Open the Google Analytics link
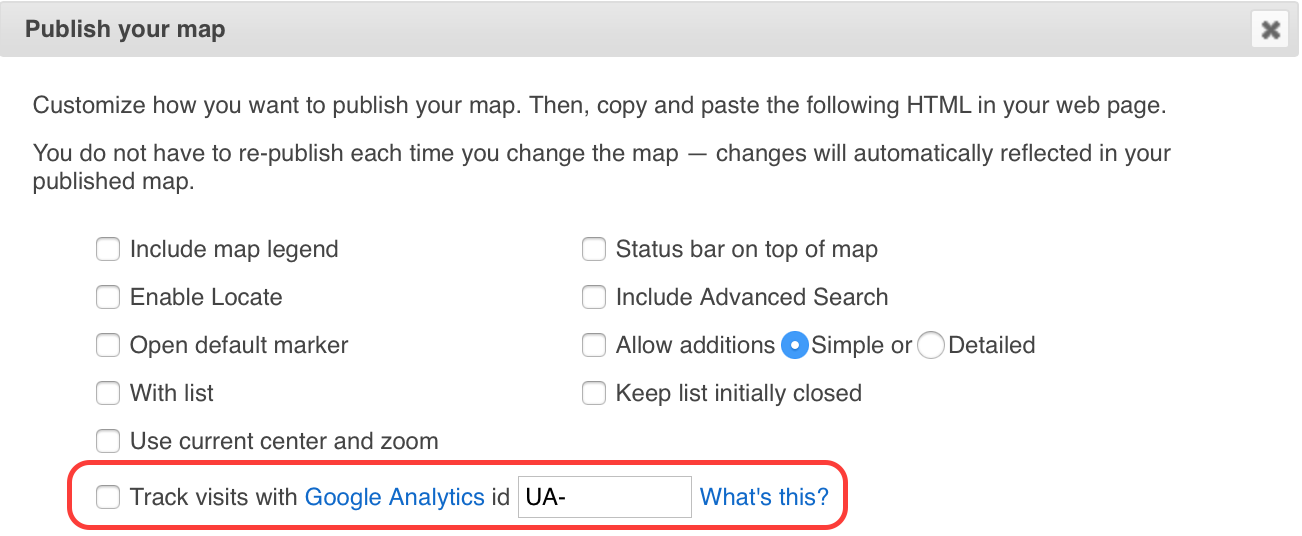 tap(394, 497)
